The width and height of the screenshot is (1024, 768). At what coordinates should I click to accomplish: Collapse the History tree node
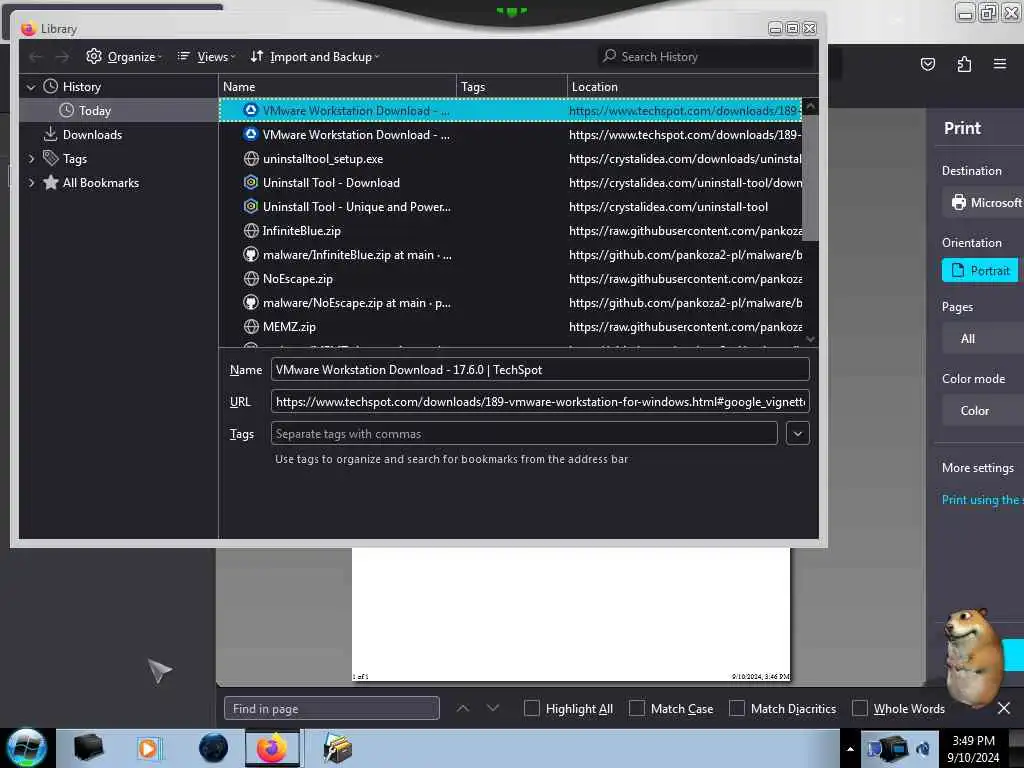[31, 87]
